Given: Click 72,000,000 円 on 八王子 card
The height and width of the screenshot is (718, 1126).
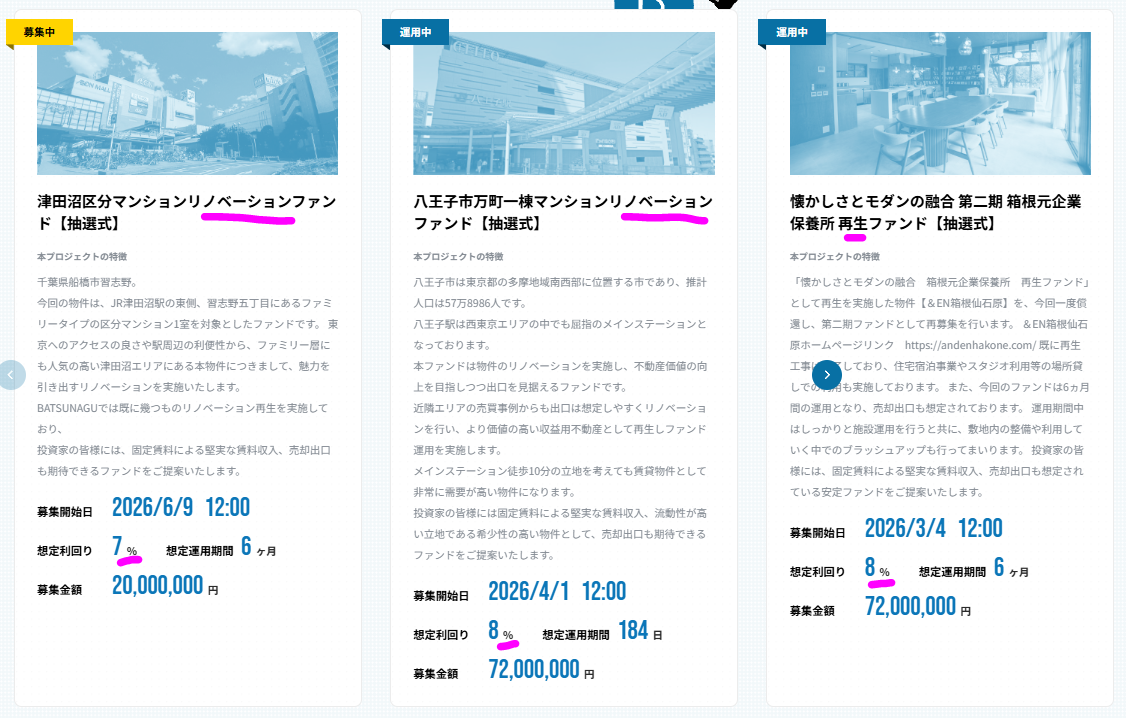Looking at the screenshot, I should (541, 670).
